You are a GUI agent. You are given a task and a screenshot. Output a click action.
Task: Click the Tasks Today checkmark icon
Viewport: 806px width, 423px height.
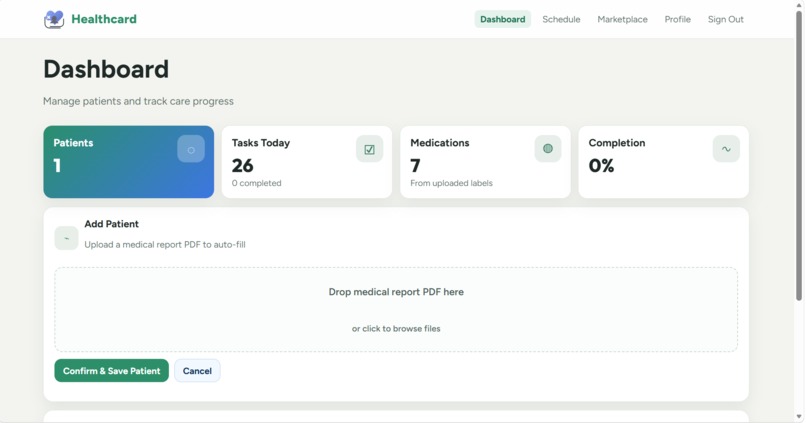369,149
